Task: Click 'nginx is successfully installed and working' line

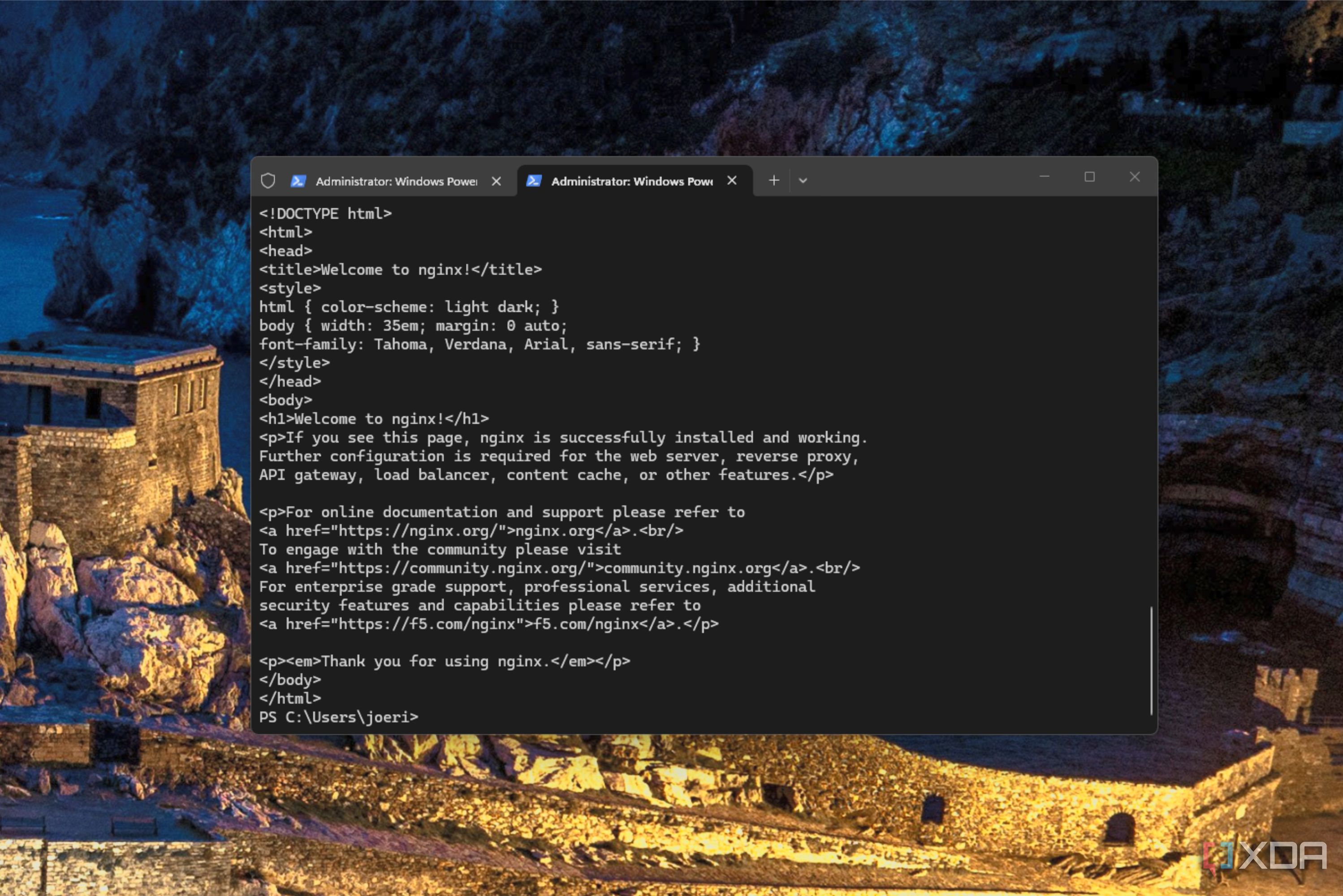Action: [x=563, y=438]
